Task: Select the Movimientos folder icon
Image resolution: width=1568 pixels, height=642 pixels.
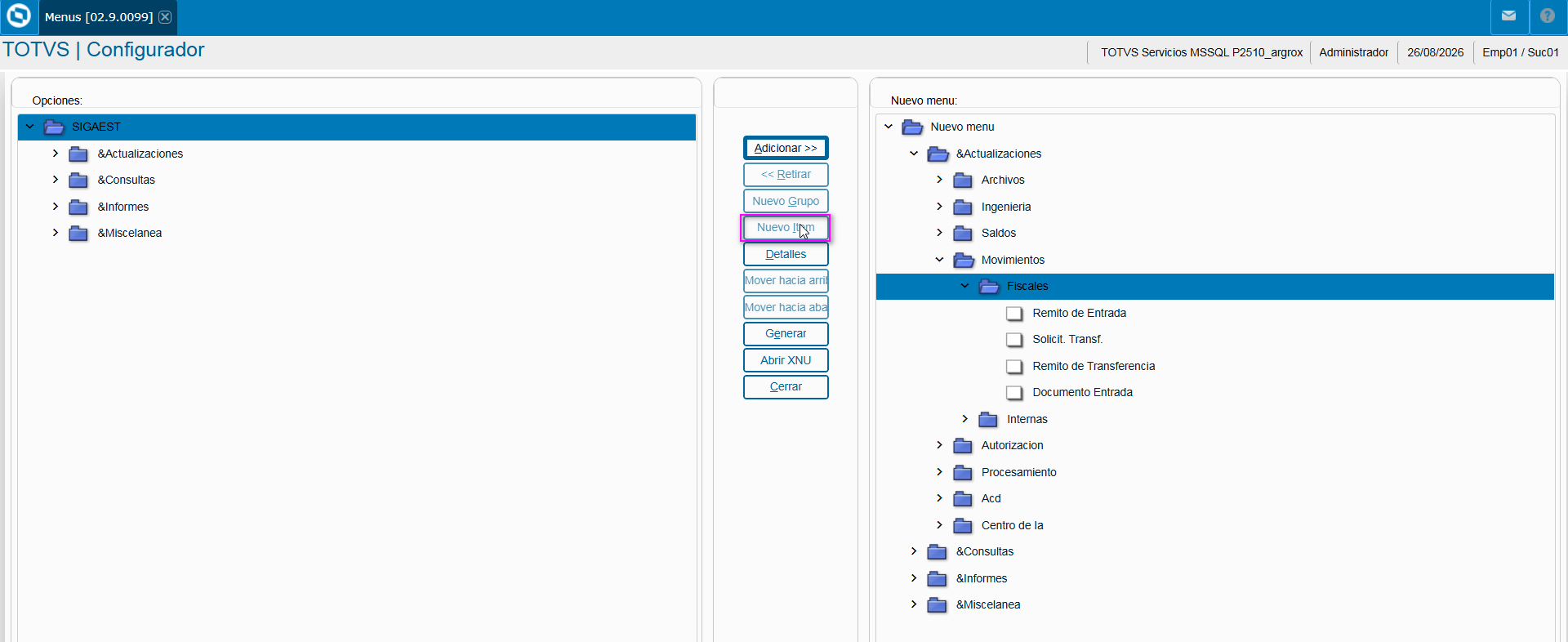Action: click(x=964, y=260)
